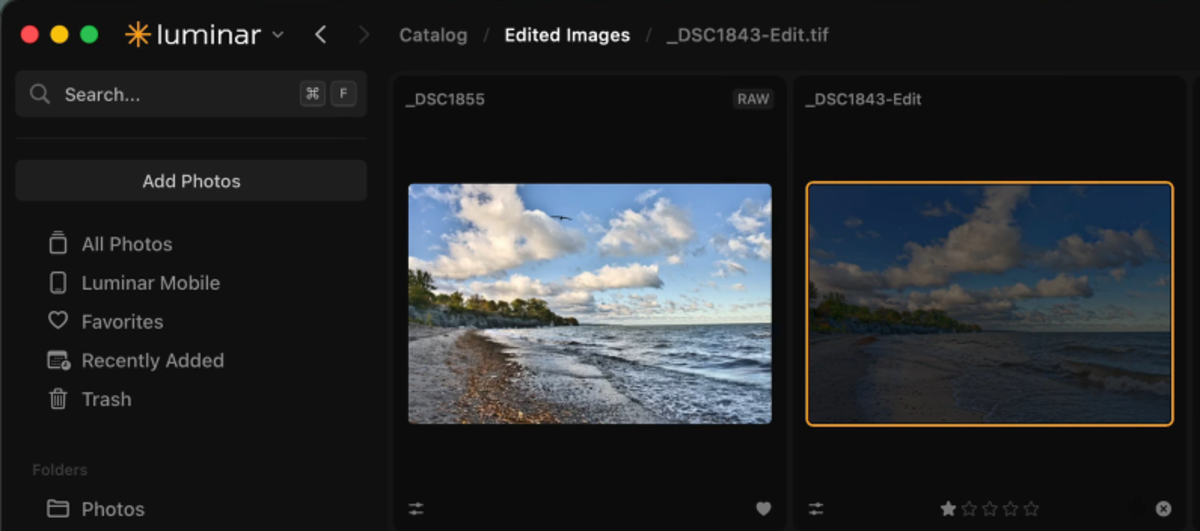
Task: Open Luminar Mobile in the sidebar
Action: coord(151,283)
